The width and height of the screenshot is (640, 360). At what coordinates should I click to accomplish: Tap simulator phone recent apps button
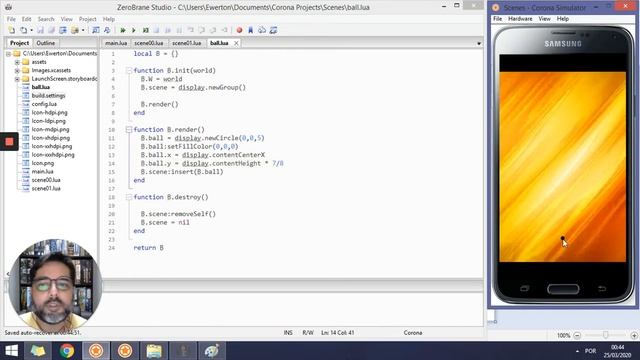(524, 289)
